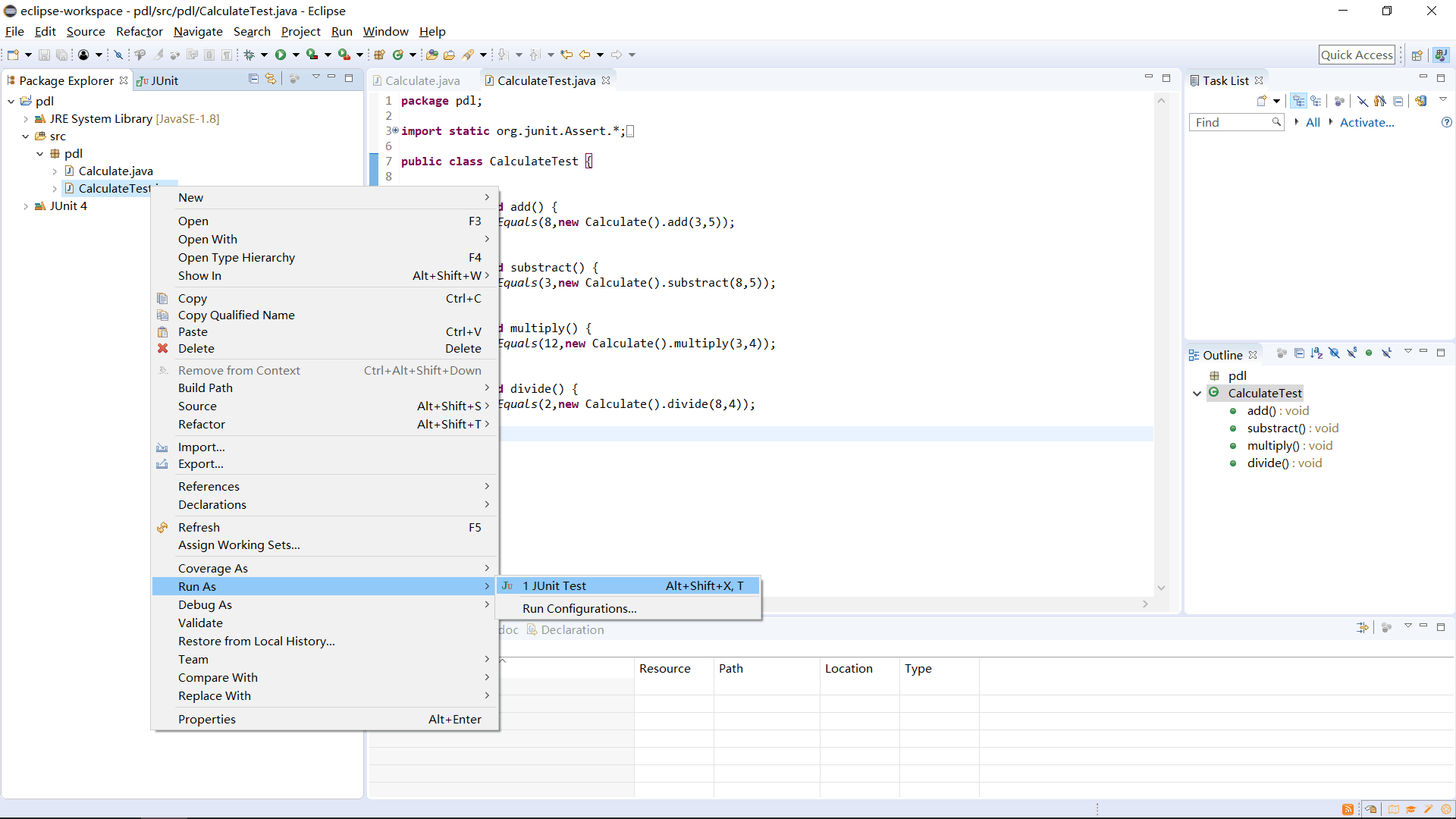1456x819 pixels.
Task: Collapse the src folder node
Action: (26, 136)
